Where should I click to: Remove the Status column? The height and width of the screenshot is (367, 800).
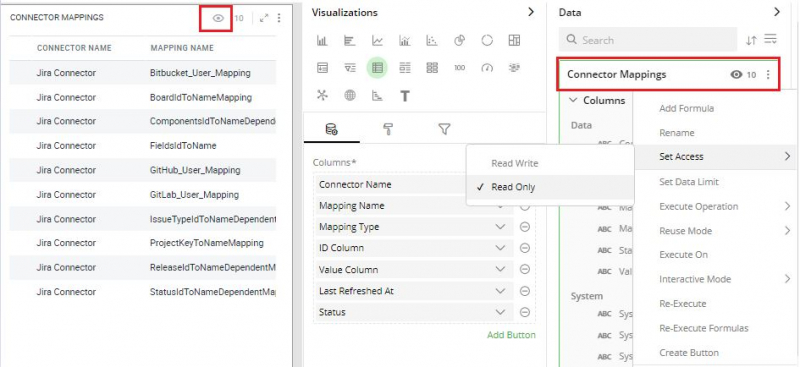pyautogui.click(x=524, y=312)
